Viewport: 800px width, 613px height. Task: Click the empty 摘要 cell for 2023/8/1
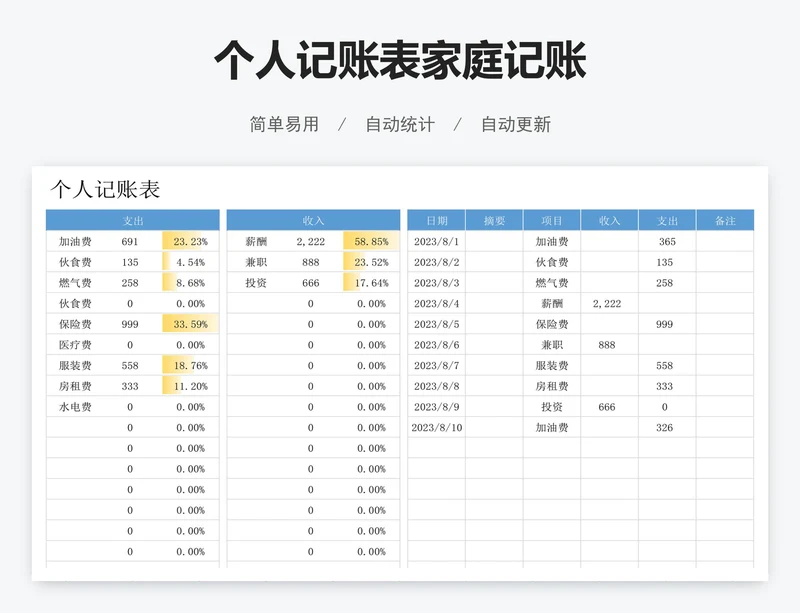(494, 241)
